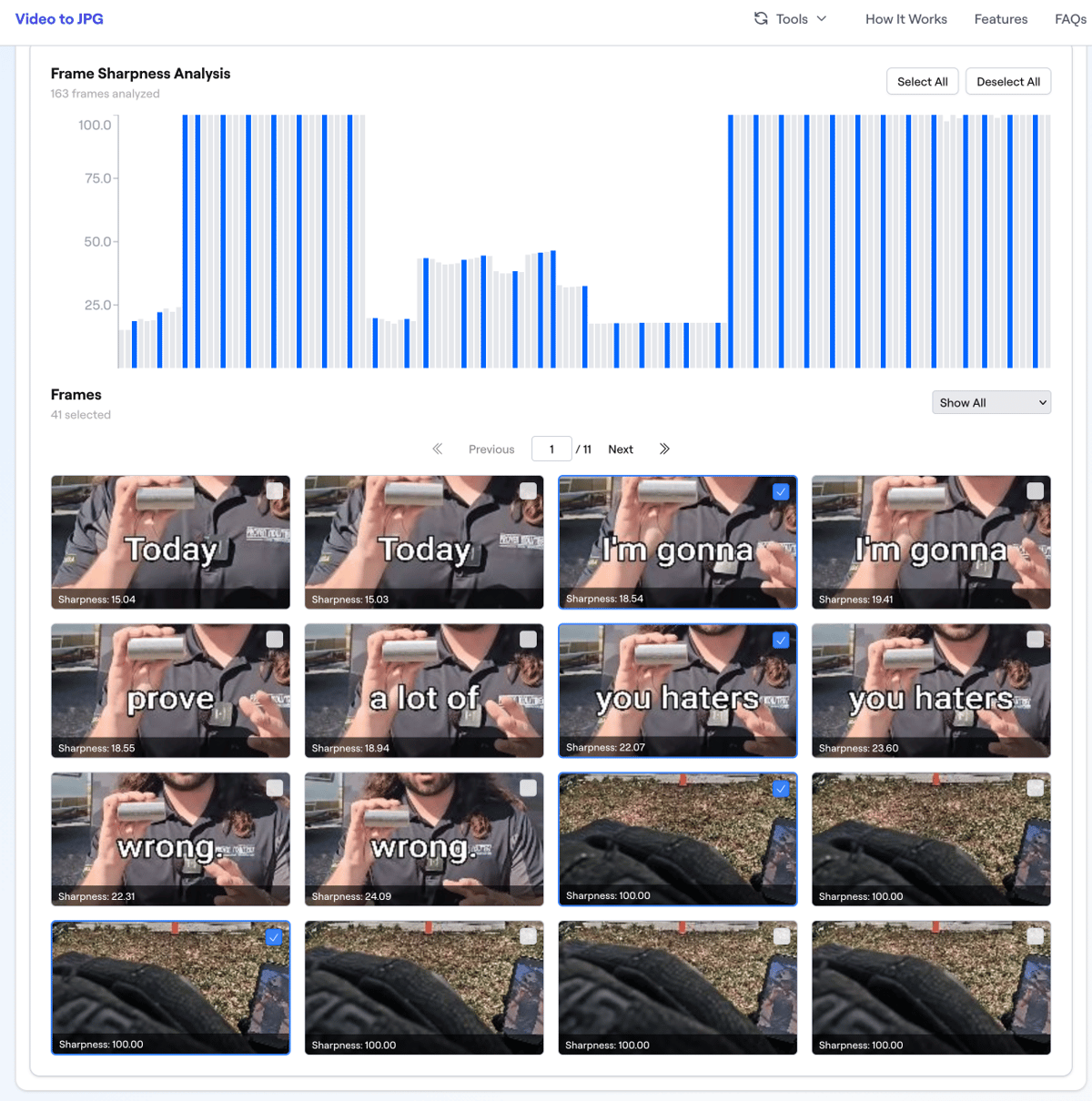Check the 'prove' frame checkbox
1092x1101 pixels.
coord(274,640)
